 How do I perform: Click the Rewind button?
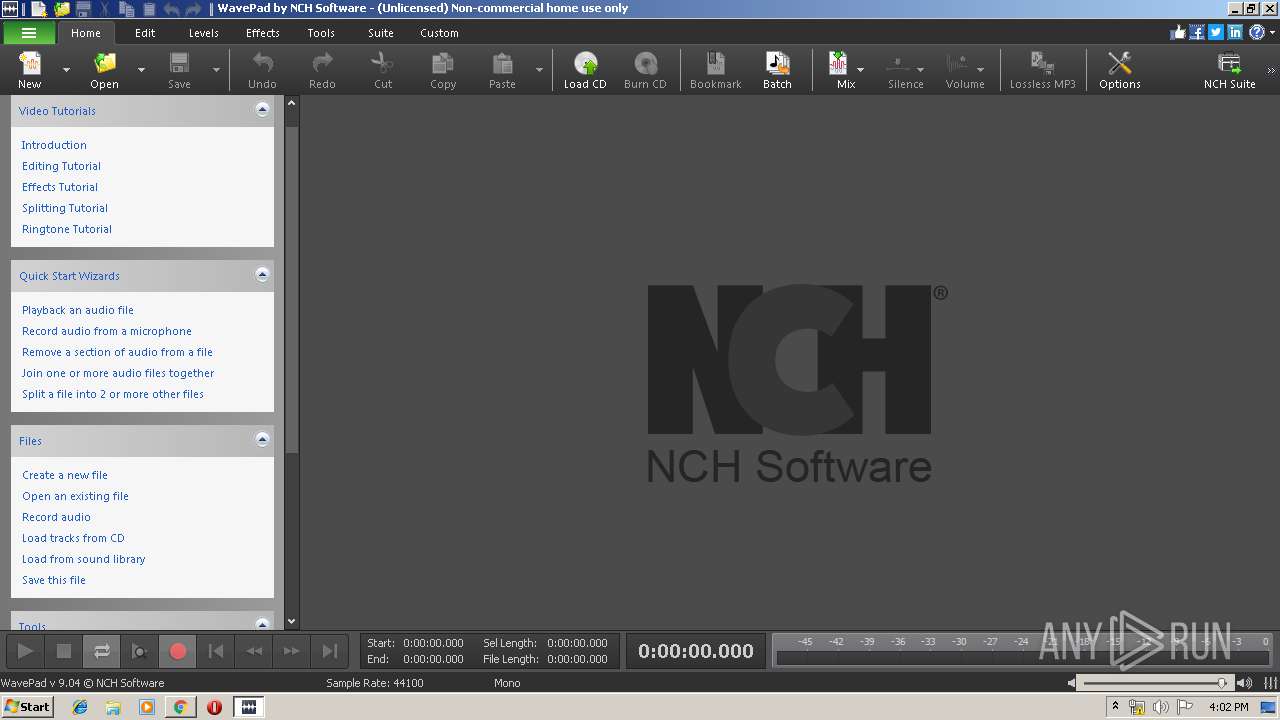pyautogui.click(x=254, y=651)
